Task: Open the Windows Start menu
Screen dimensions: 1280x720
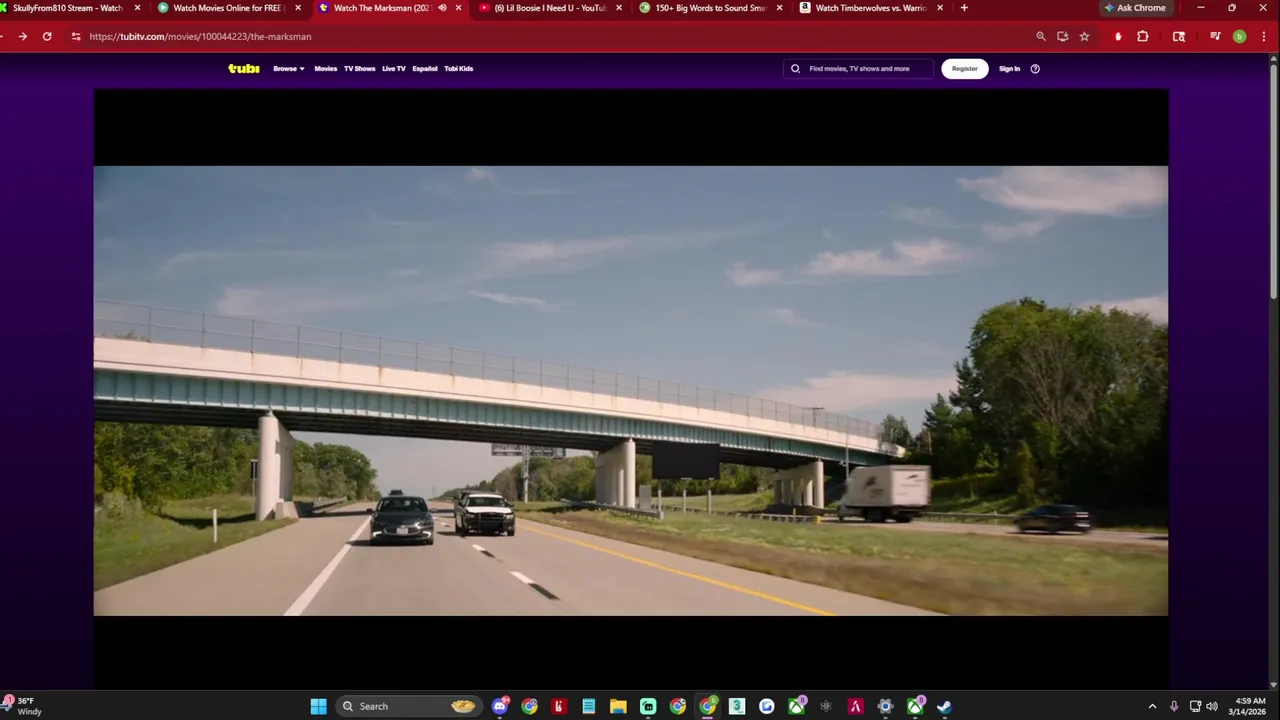Action: tap(318, 706)
